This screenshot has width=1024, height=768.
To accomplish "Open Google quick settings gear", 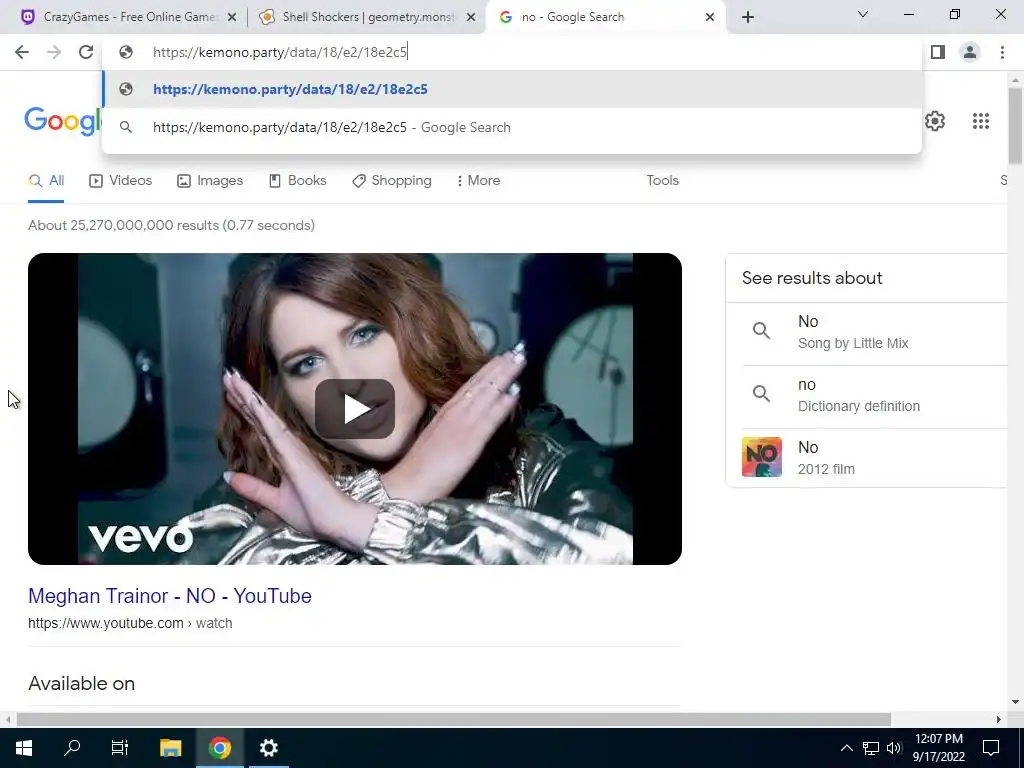I will (935, 121).
